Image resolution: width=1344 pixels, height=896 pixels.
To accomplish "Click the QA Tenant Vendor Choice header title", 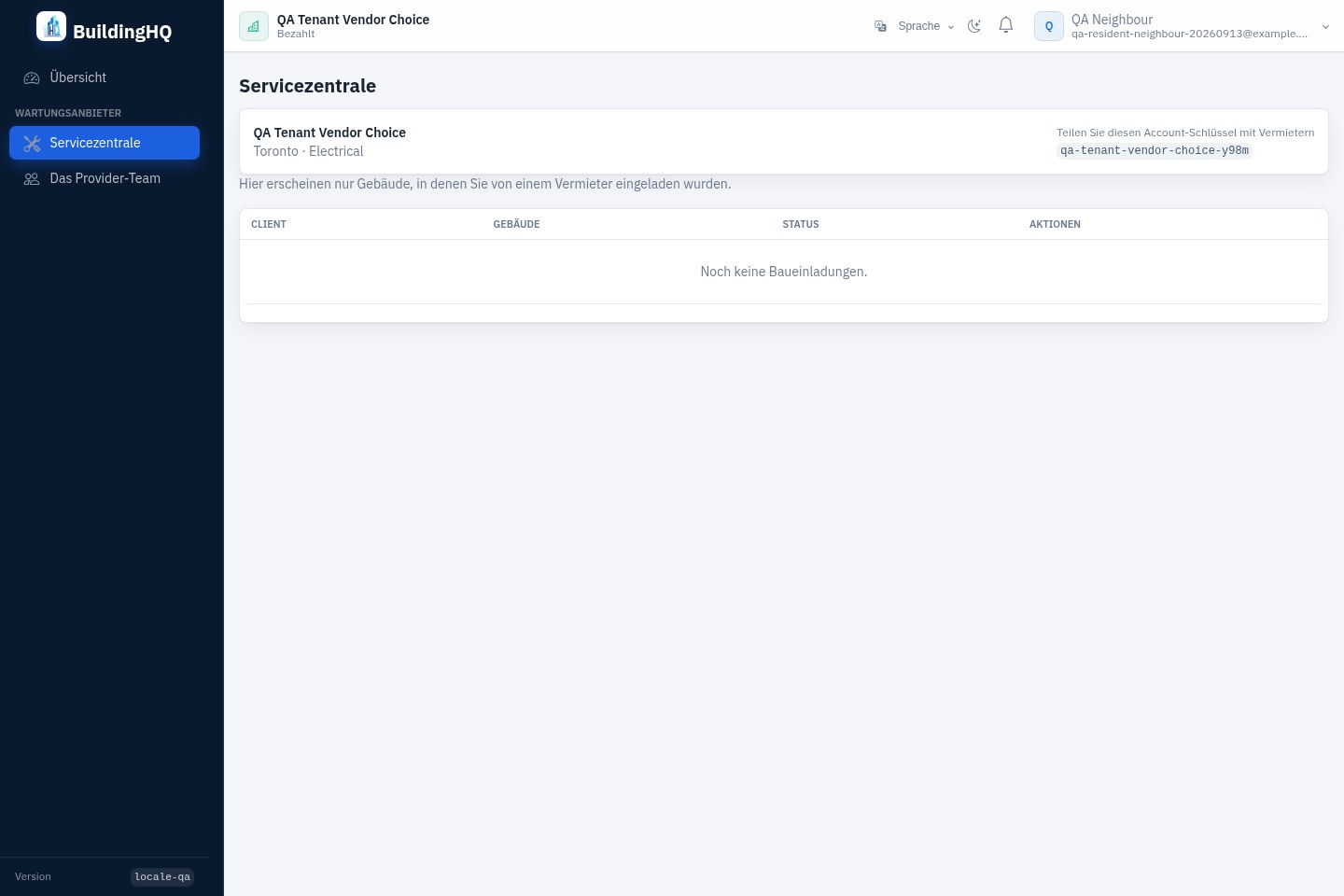I will pos(353,20).
